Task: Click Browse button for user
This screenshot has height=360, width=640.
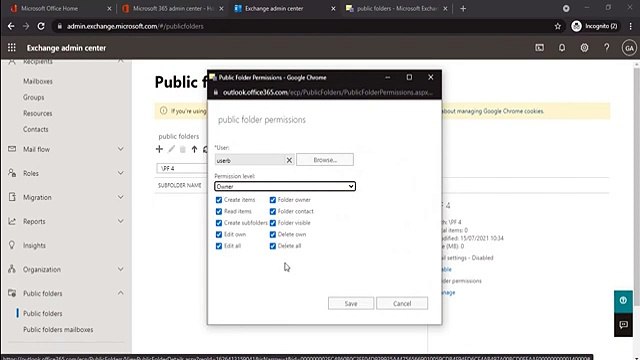Action: pos(325,160)
